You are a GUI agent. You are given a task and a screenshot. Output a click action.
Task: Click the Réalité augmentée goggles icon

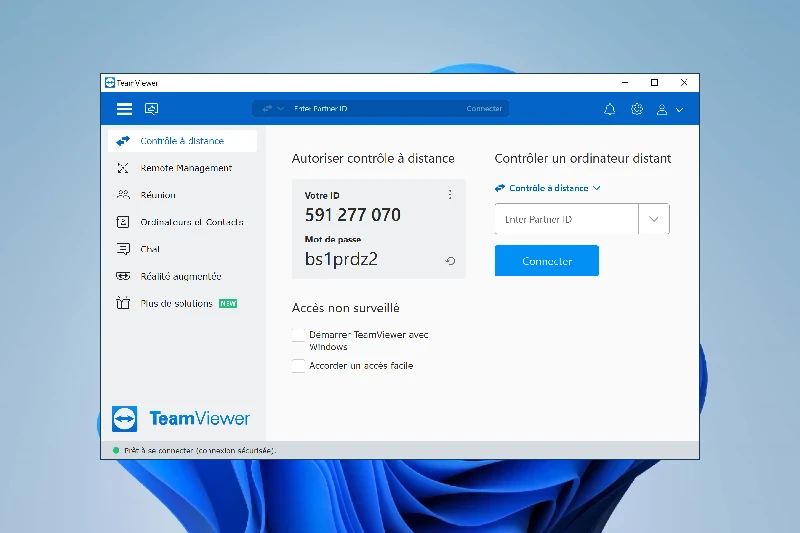tap(123, 276)
